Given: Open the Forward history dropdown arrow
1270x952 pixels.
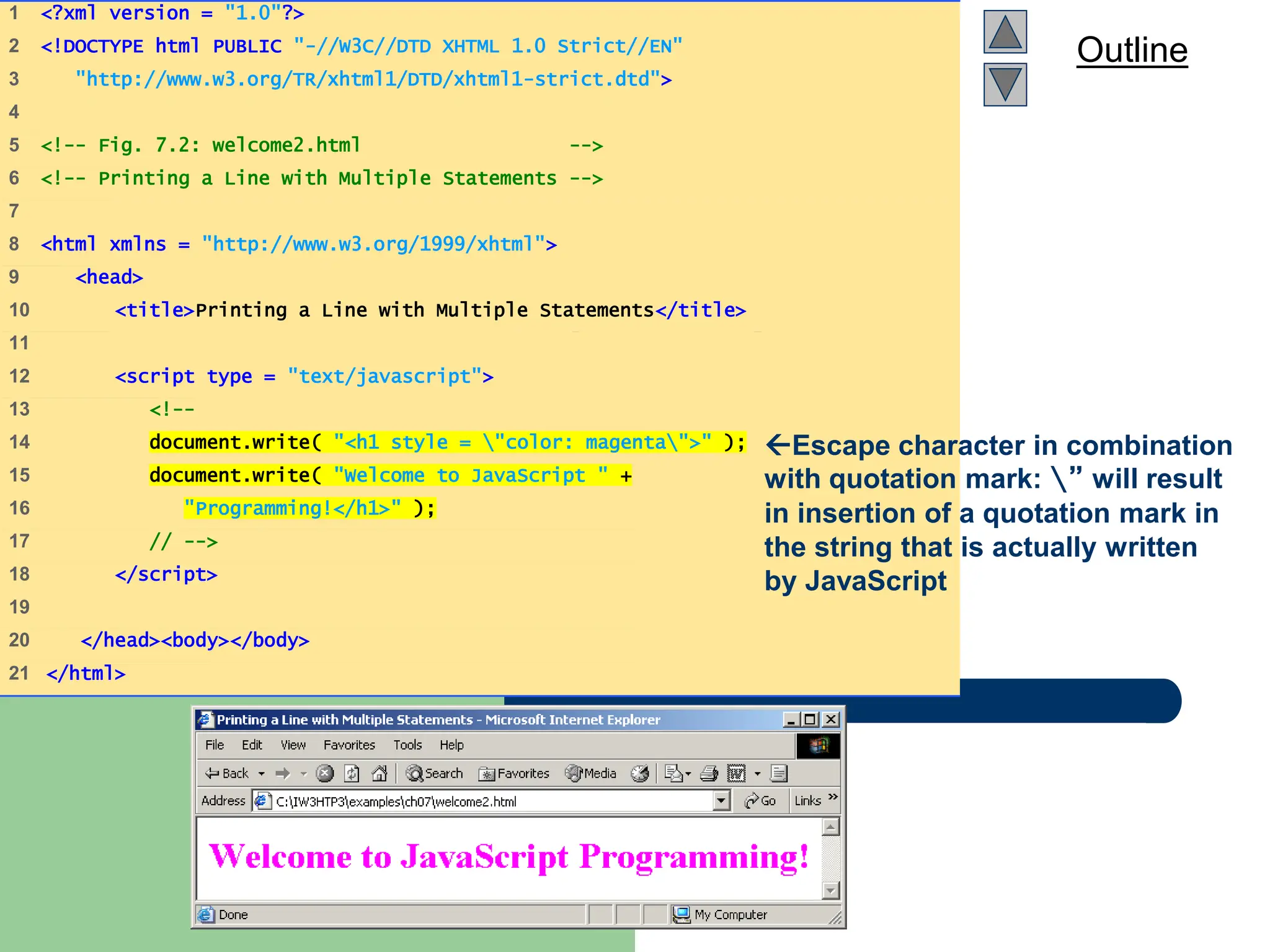Looking at the screenshot, I should click(303, 773).
